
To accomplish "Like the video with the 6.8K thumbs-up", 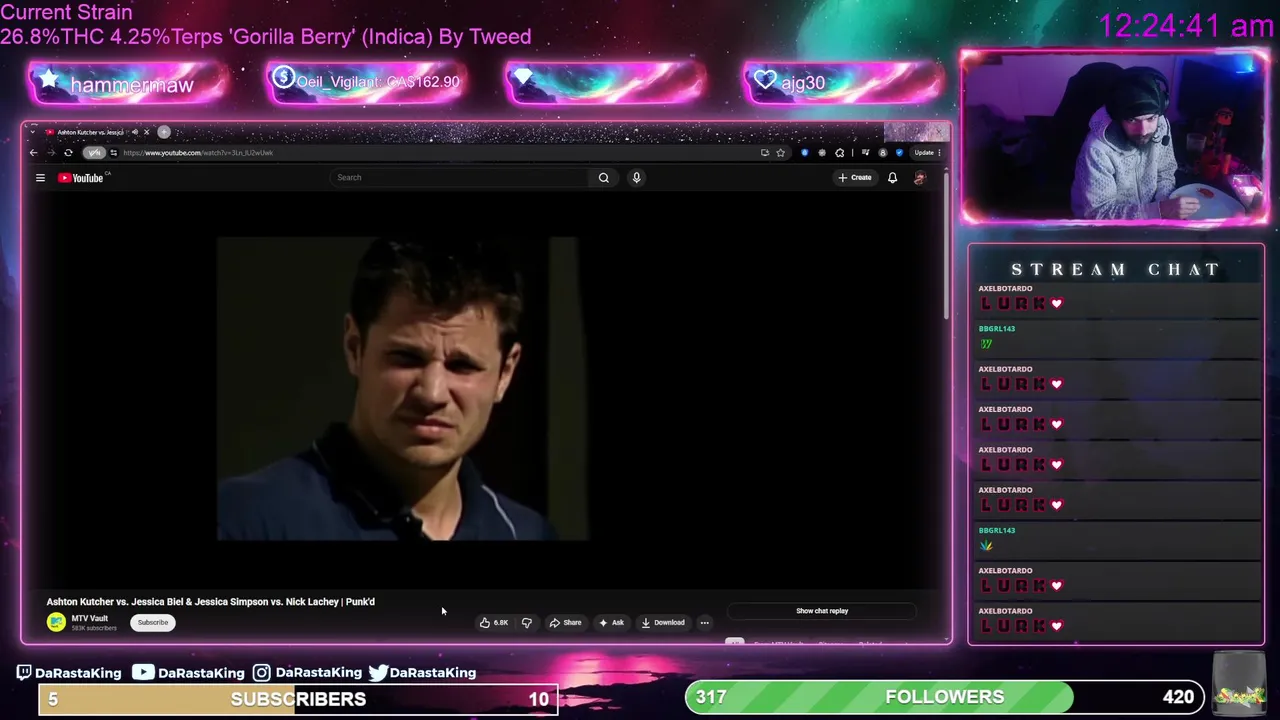I will pos(494,623).
